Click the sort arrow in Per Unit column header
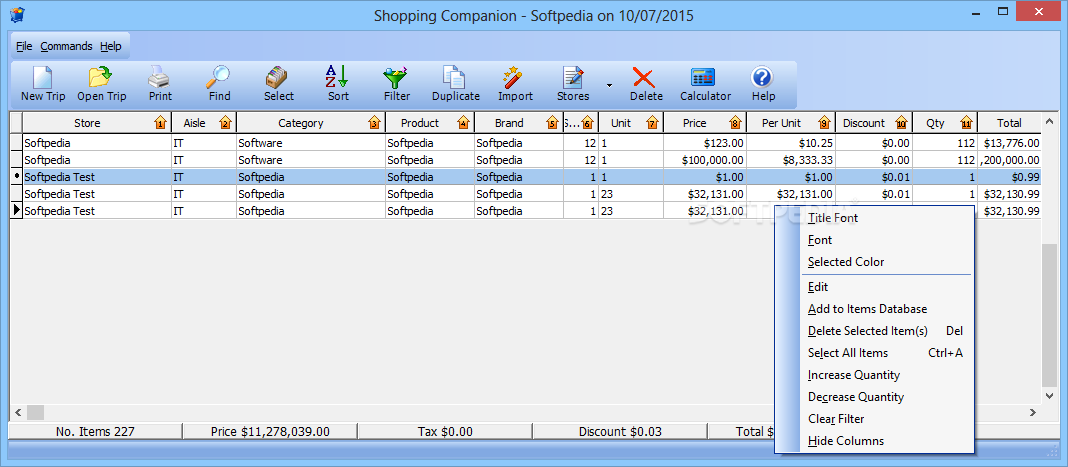1068x467 pixels. [824, 123]
